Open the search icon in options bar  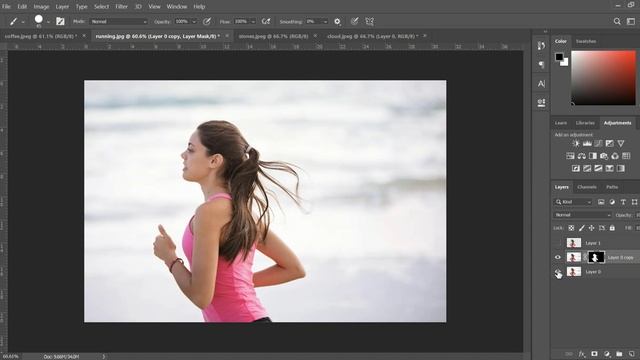617,22
